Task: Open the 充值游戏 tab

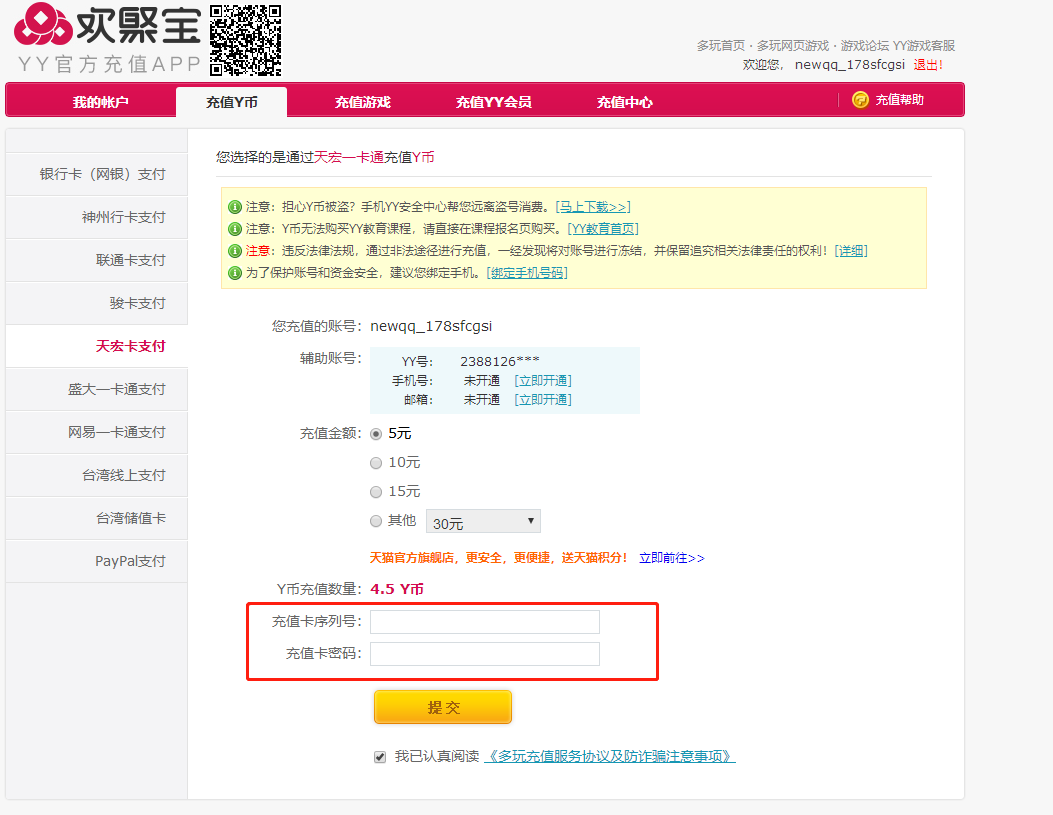Action: [x=363, y=102]
